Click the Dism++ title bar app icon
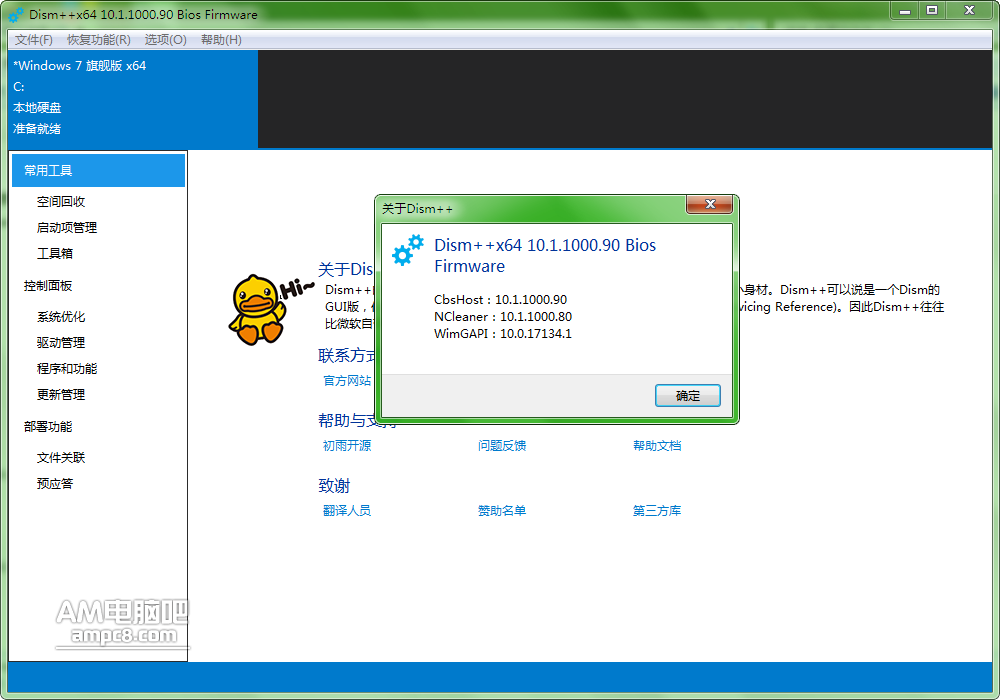1000x700 pixels. click(x=17, y=15)
